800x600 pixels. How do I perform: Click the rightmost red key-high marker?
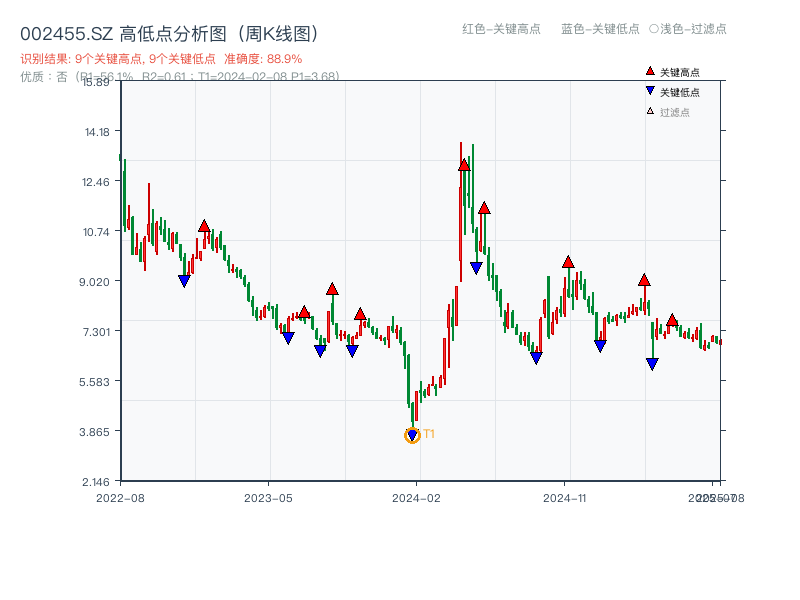tap(672, 320)
